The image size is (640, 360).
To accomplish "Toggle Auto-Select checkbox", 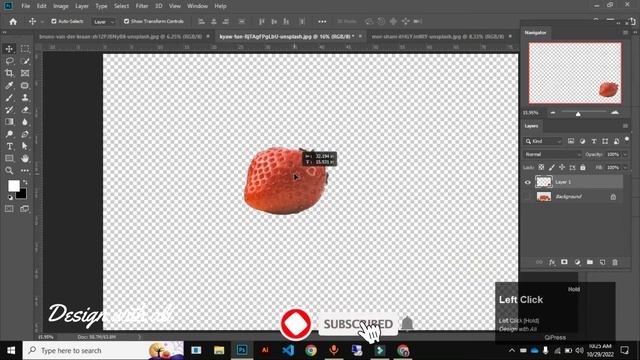I will coord(54,21).
